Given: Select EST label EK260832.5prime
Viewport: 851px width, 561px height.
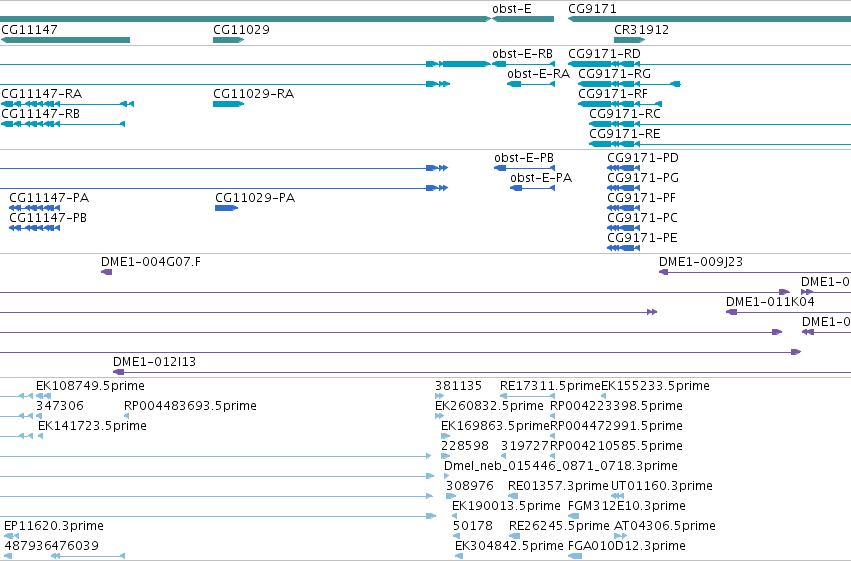Looking at the screenshot, I should pyautogui.click(x=490, y=407).
